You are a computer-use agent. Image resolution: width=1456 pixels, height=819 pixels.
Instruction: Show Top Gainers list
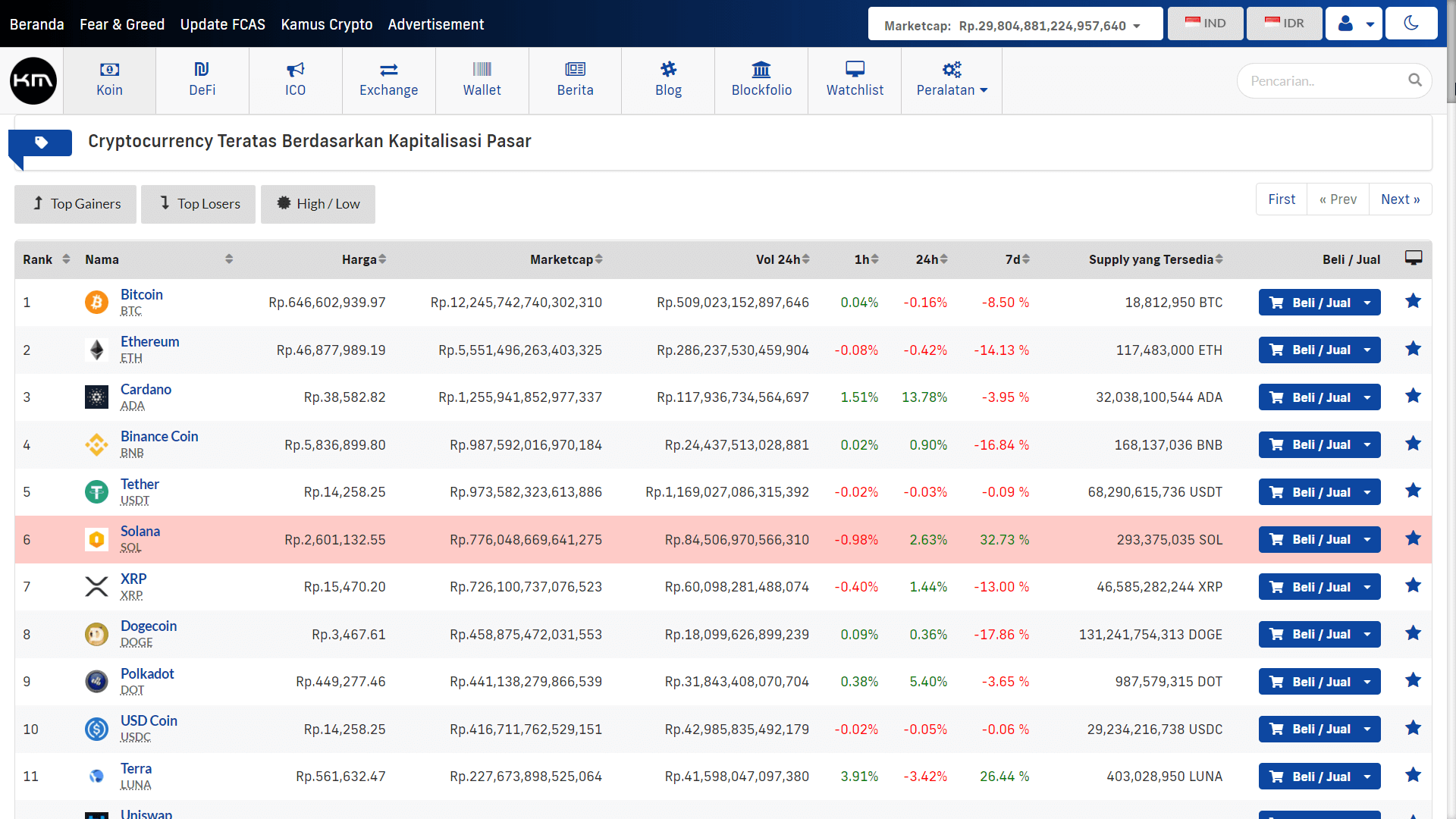point(76,204)
